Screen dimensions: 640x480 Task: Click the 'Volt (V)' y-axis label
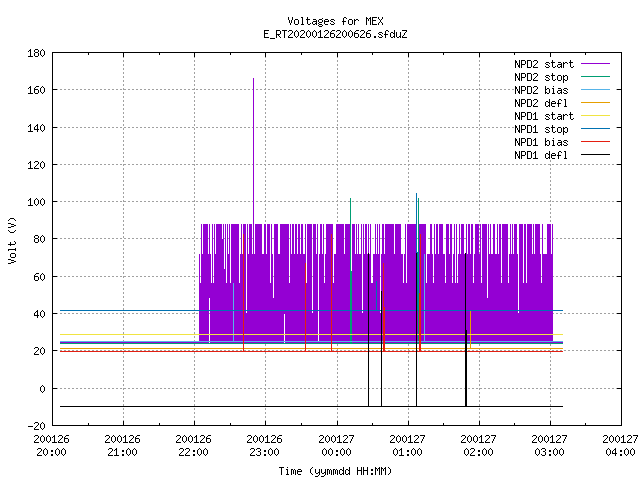point(12,240)
